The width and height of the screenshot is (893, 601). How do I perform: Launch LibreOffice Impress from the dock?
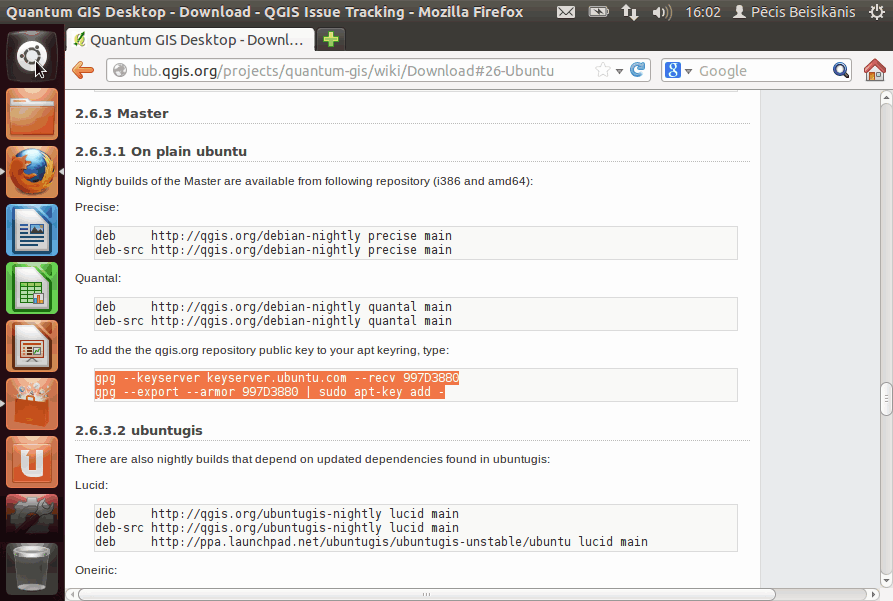(32, 346)
